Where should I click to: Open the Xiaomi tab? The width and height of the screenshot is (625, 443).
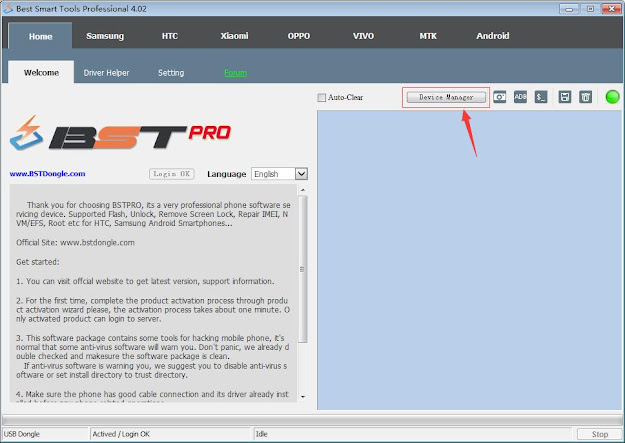[234, 36]
